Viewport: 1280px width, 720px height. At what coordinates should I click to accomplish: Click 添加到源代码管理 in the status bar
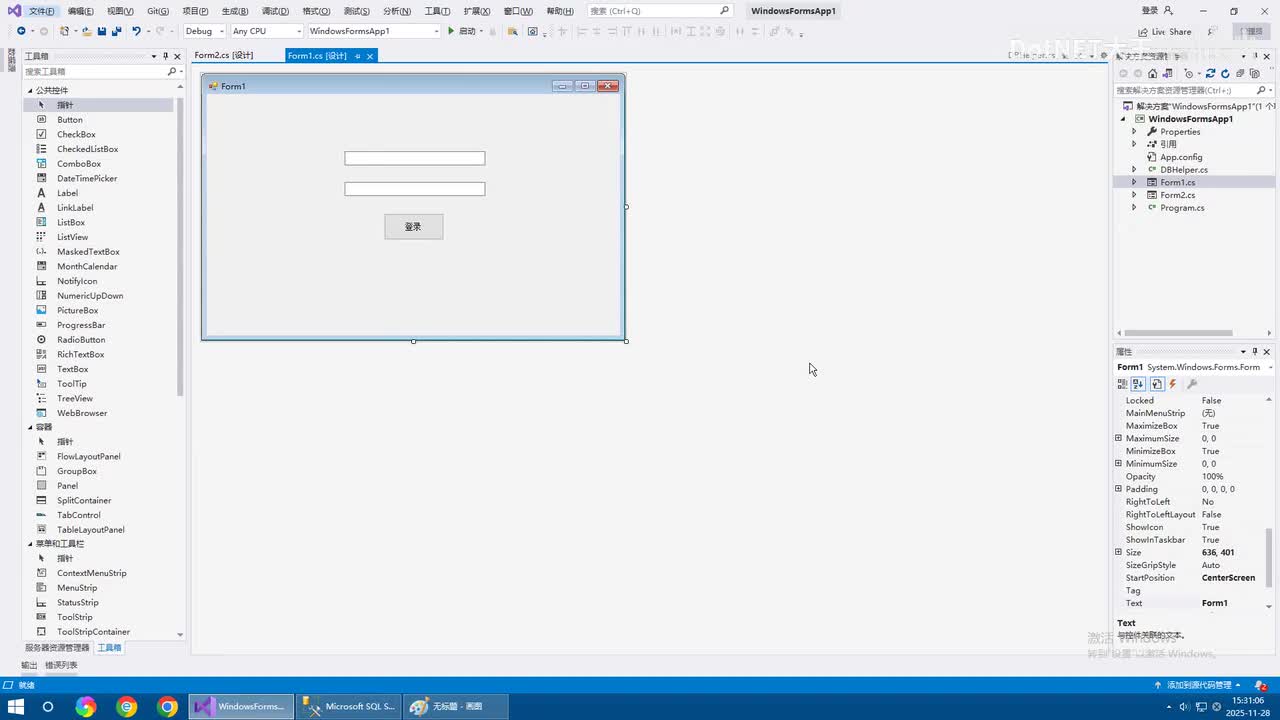1199,685
